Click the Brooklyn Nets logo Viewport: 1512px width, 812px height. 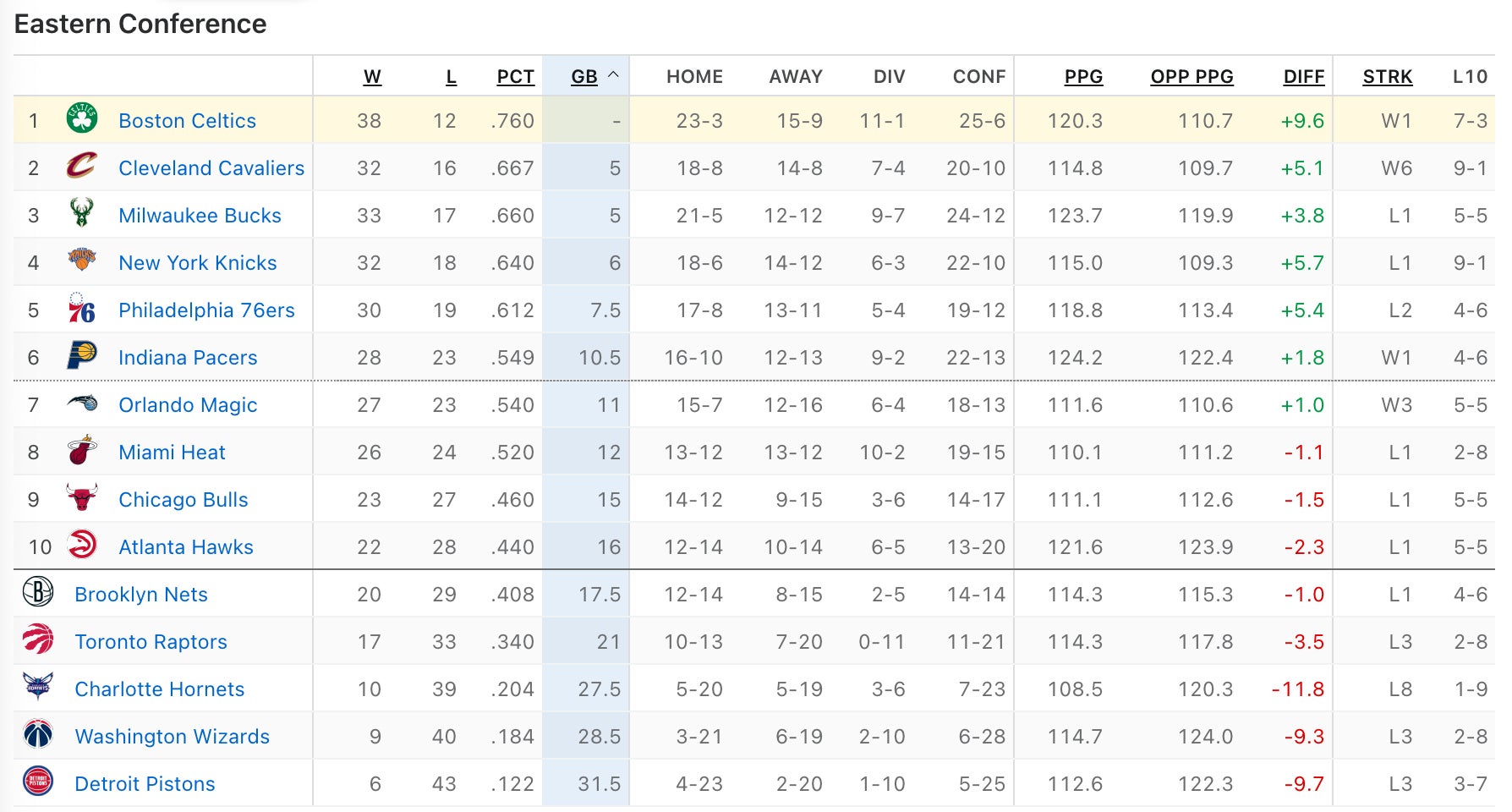(38, 592)
